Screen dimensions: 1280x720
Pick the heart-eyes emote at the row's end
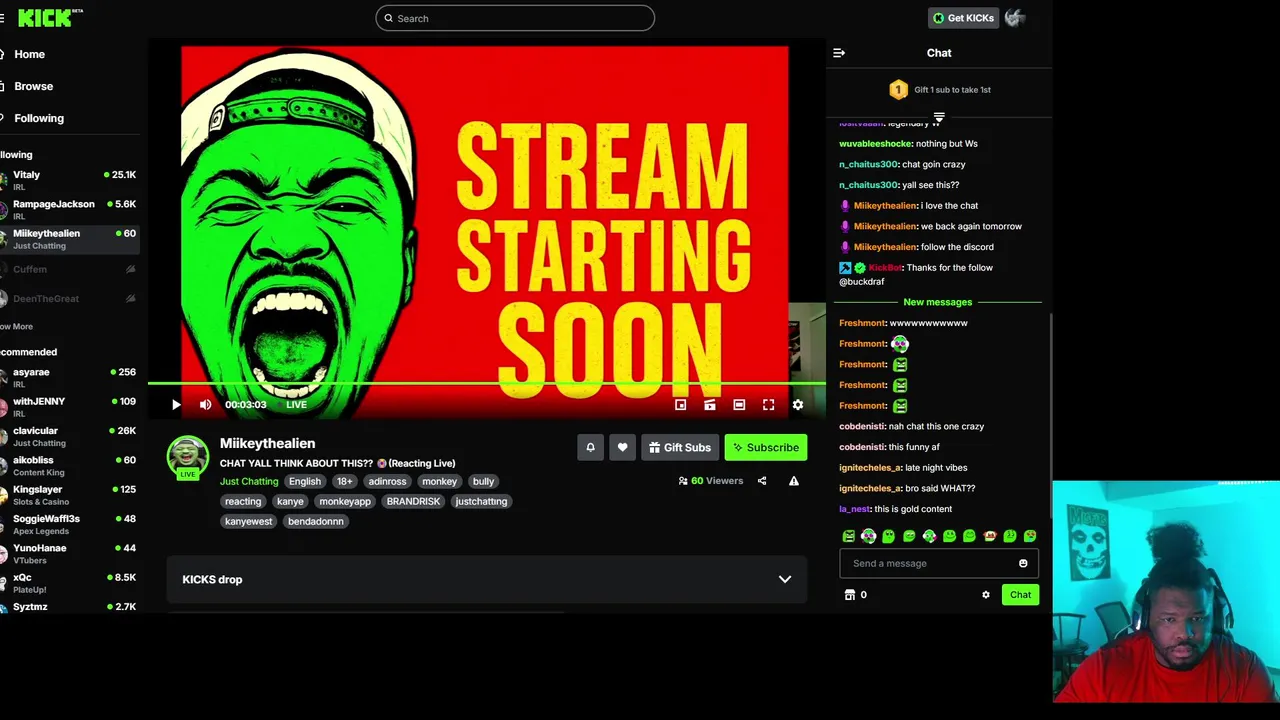coord(1030,536)
